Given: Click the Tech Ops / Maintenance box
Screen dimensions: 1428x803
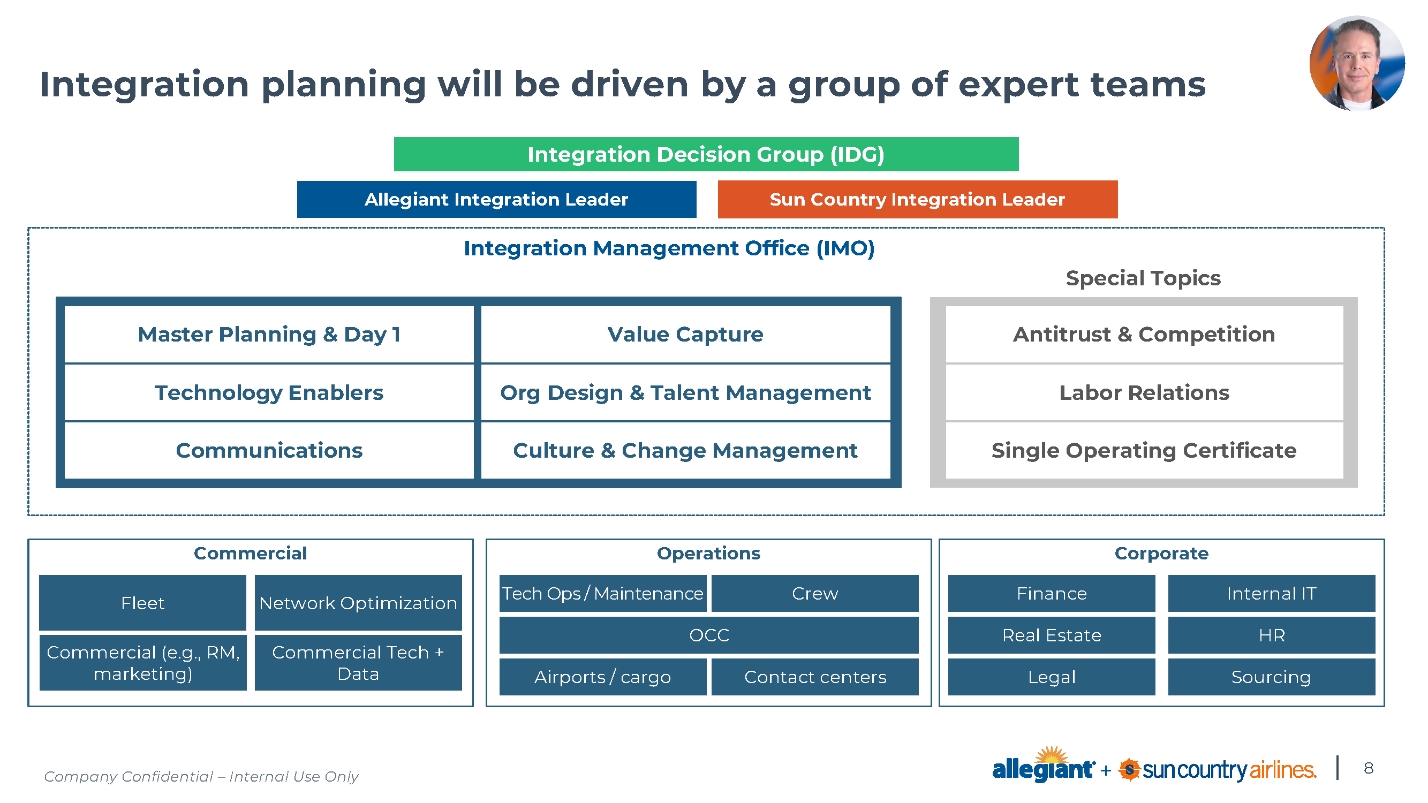Looking at the screenshot, I should click(x=603, y=594).
